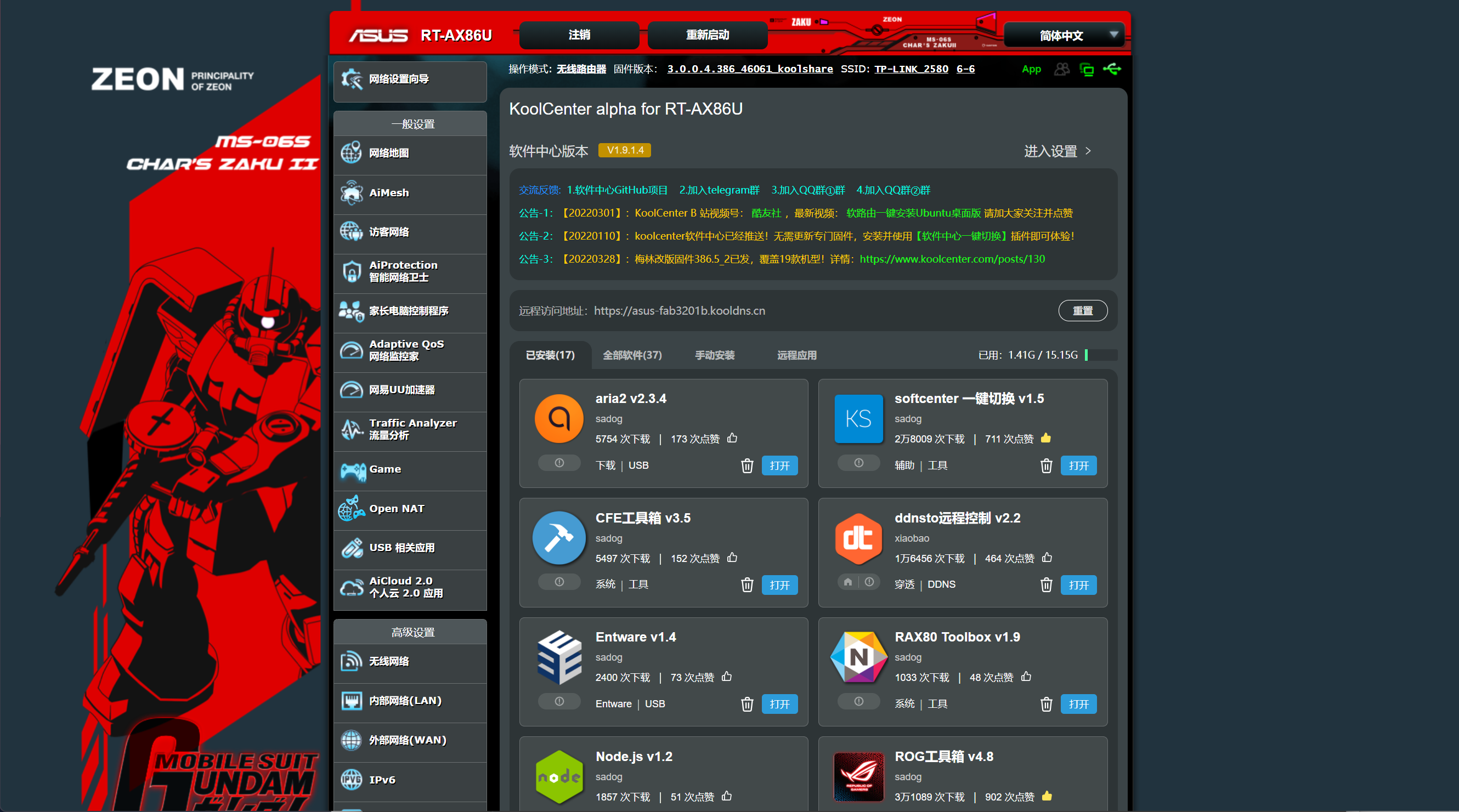Open firmware version link 3.0.0.4.386_46061_koolshare
Image resolution: width=1459 pixels, height=812 pixels.
(x=749, y=69)
